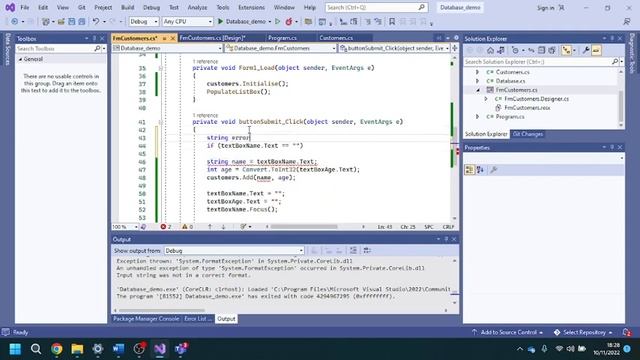Click Pending Changes Filter icon in Solution Explorer
The width and height of the screenshot is (640, 360).
[x=516, y=50]
